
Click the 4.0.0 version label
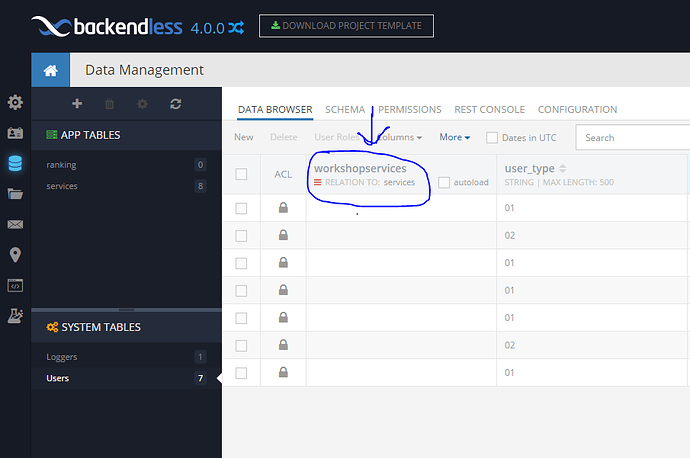(208, 29)
